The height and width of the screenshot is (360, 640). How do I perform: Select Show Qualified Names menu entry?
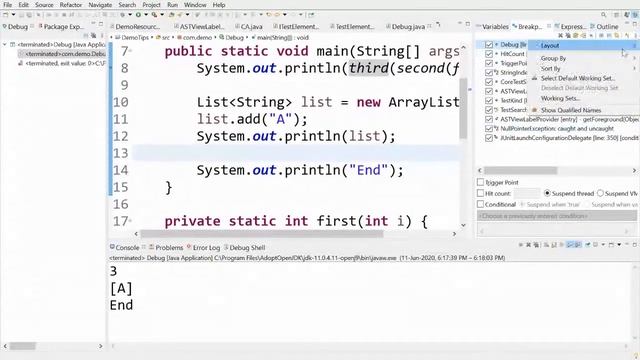tap(571, 110)
